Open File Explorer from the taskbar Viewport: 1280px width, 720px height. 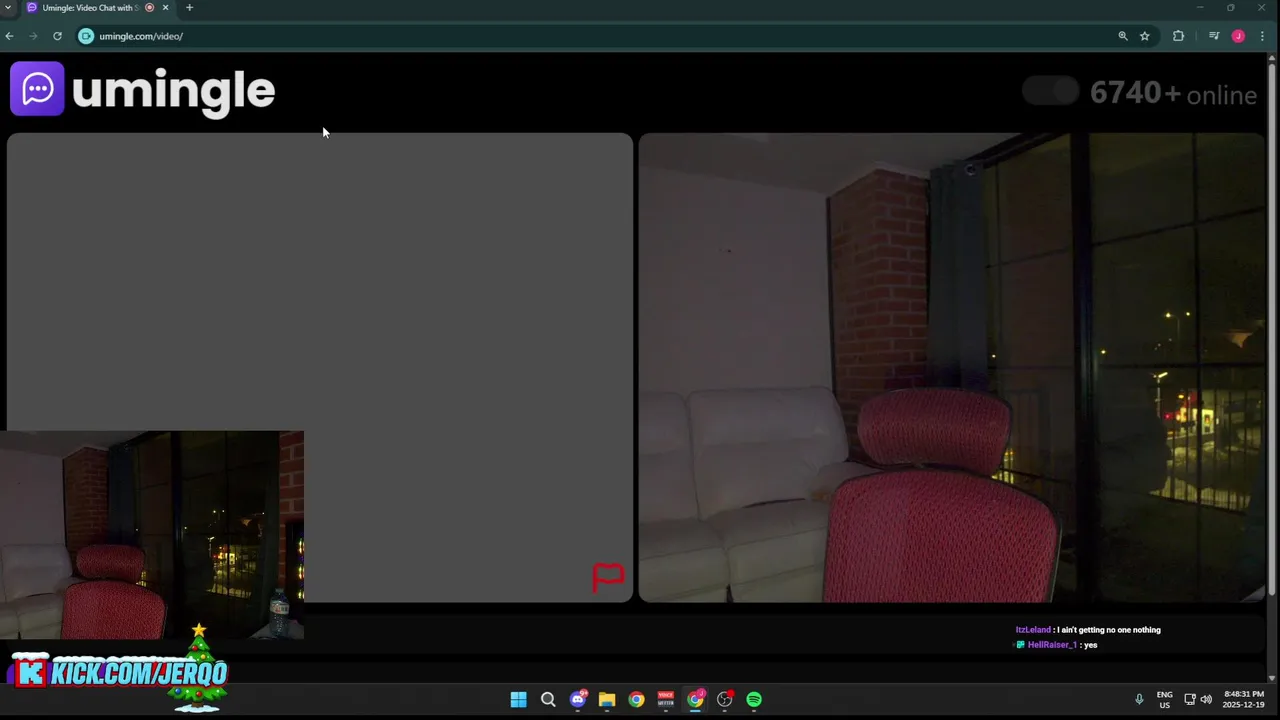607,700
